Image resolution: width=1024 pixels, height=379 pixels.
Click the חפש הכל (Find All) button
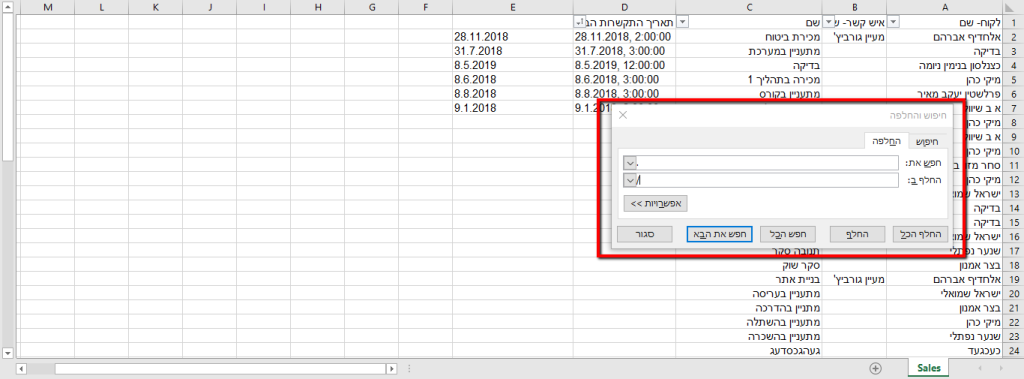788,233
